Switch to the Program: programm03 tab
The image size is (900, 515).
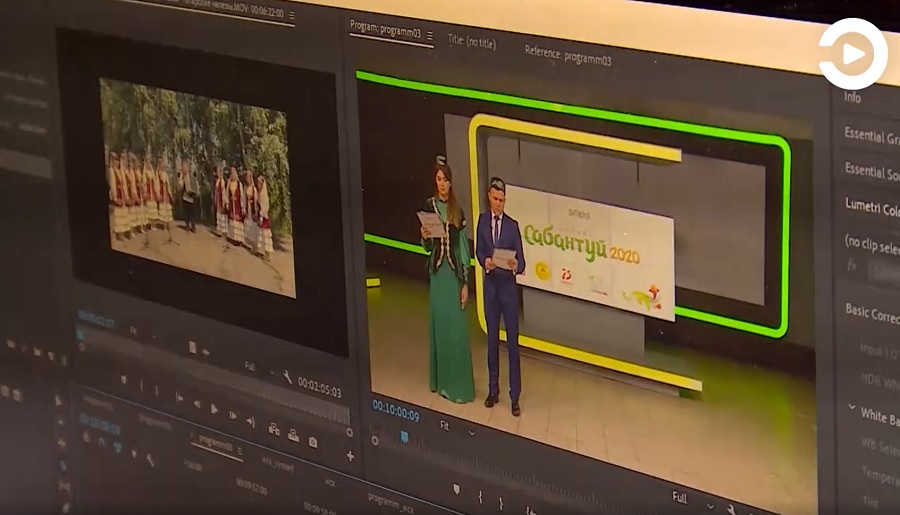pos(385,30)
